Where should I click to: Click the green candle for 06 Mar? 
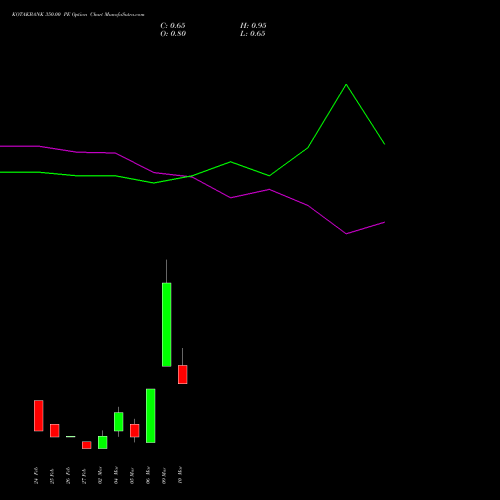151,416
